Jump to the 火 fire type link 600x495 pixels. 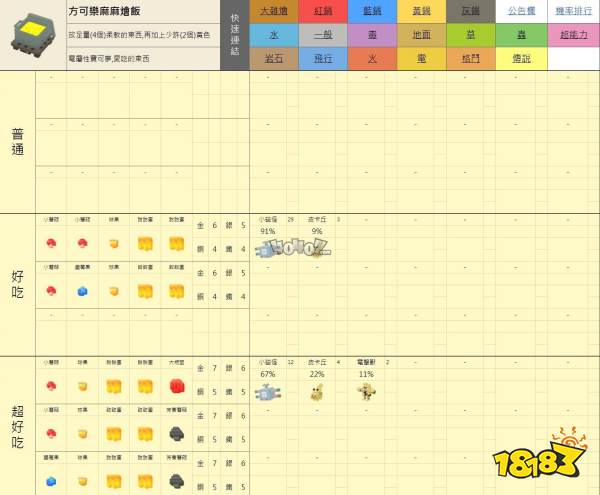point(372,59)
